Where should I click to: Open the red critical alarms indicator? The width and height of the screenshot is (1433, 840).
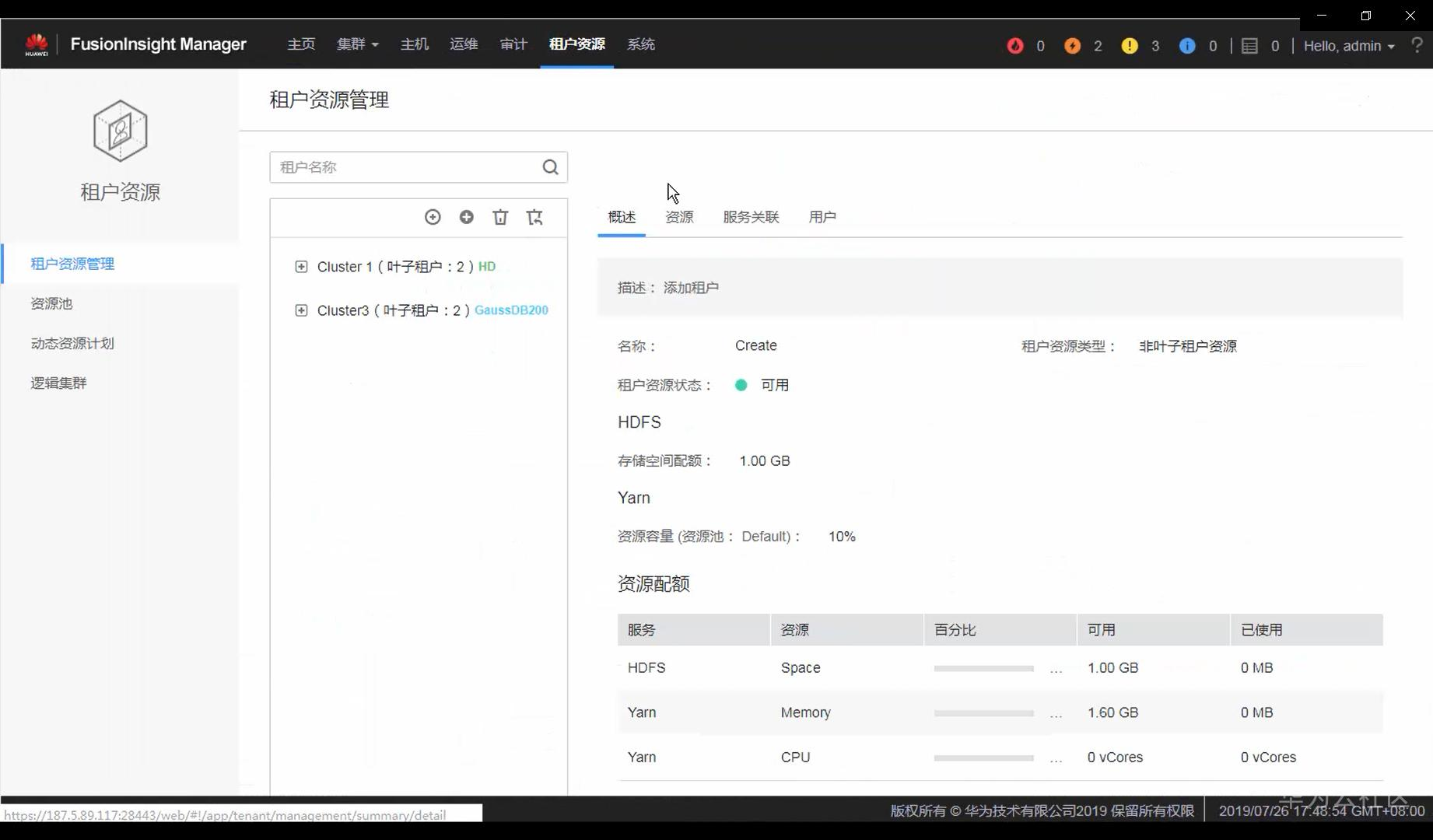[x=1015, y=46]
